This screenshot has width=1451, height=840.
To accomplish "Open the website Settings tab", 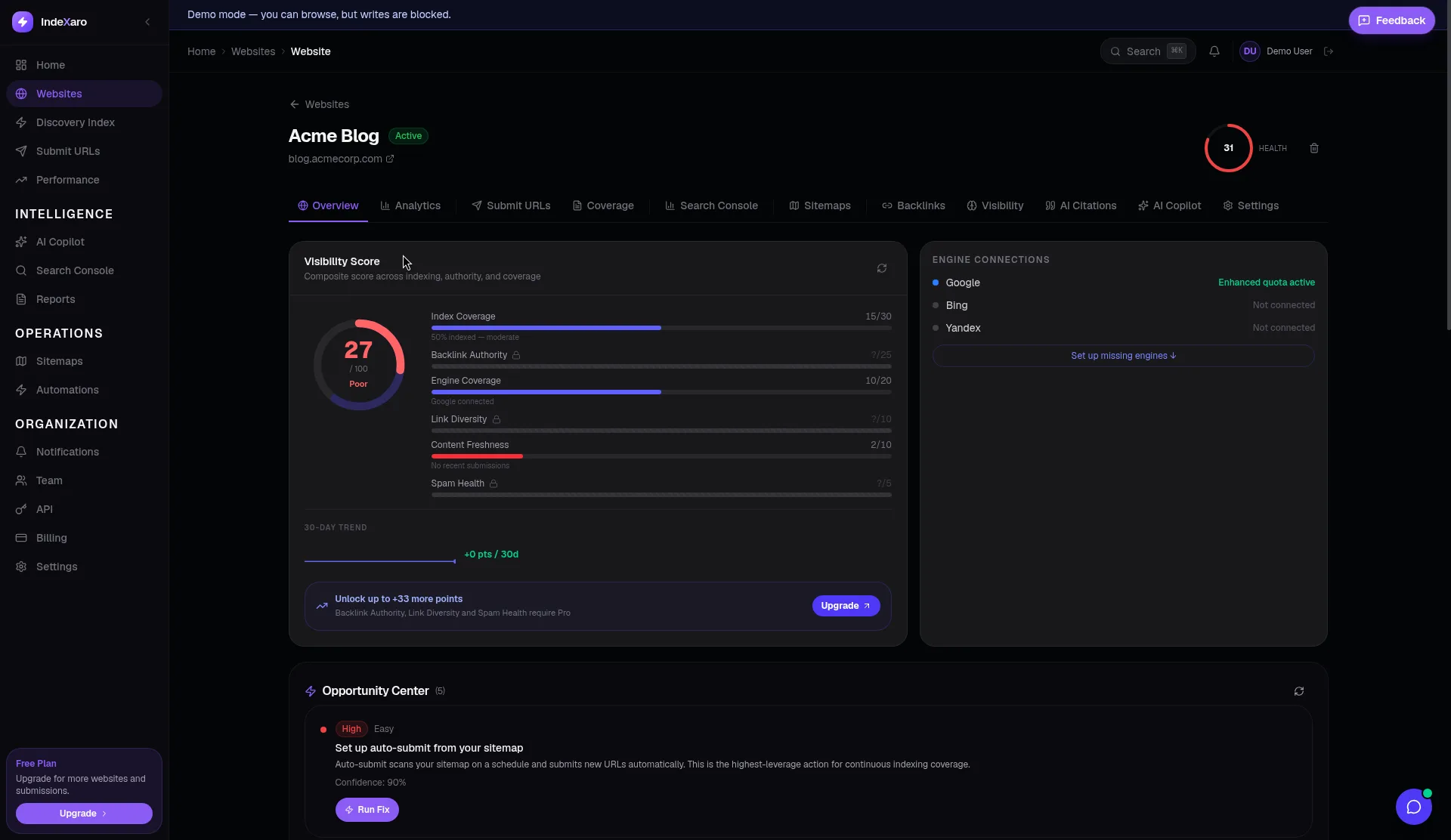I will point(1251,205).
